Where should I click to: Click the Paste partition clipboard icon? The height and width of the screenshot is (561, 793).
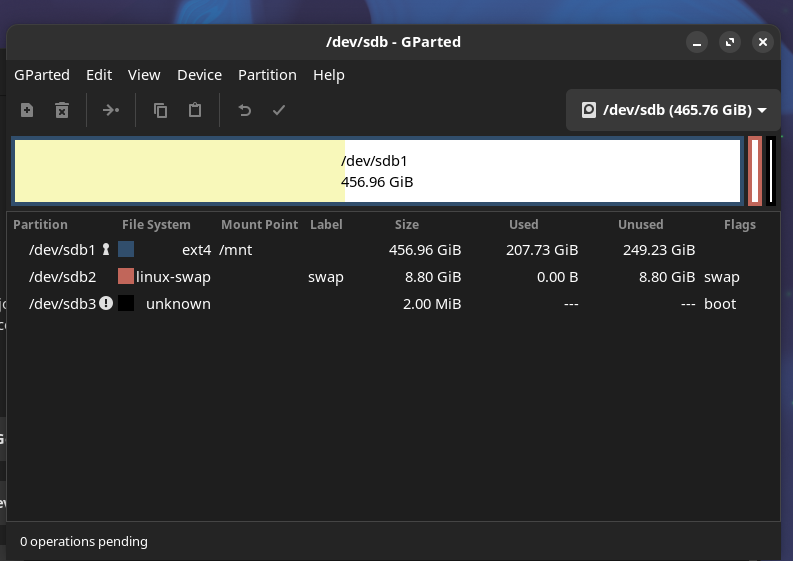[x=195, y=110]
